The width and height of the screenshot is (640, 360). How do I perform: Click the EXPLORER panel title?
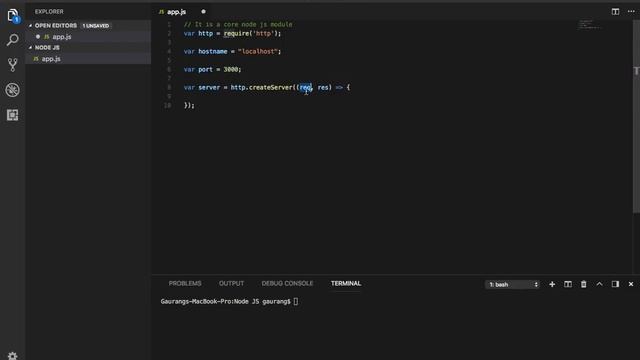(49, 12)
